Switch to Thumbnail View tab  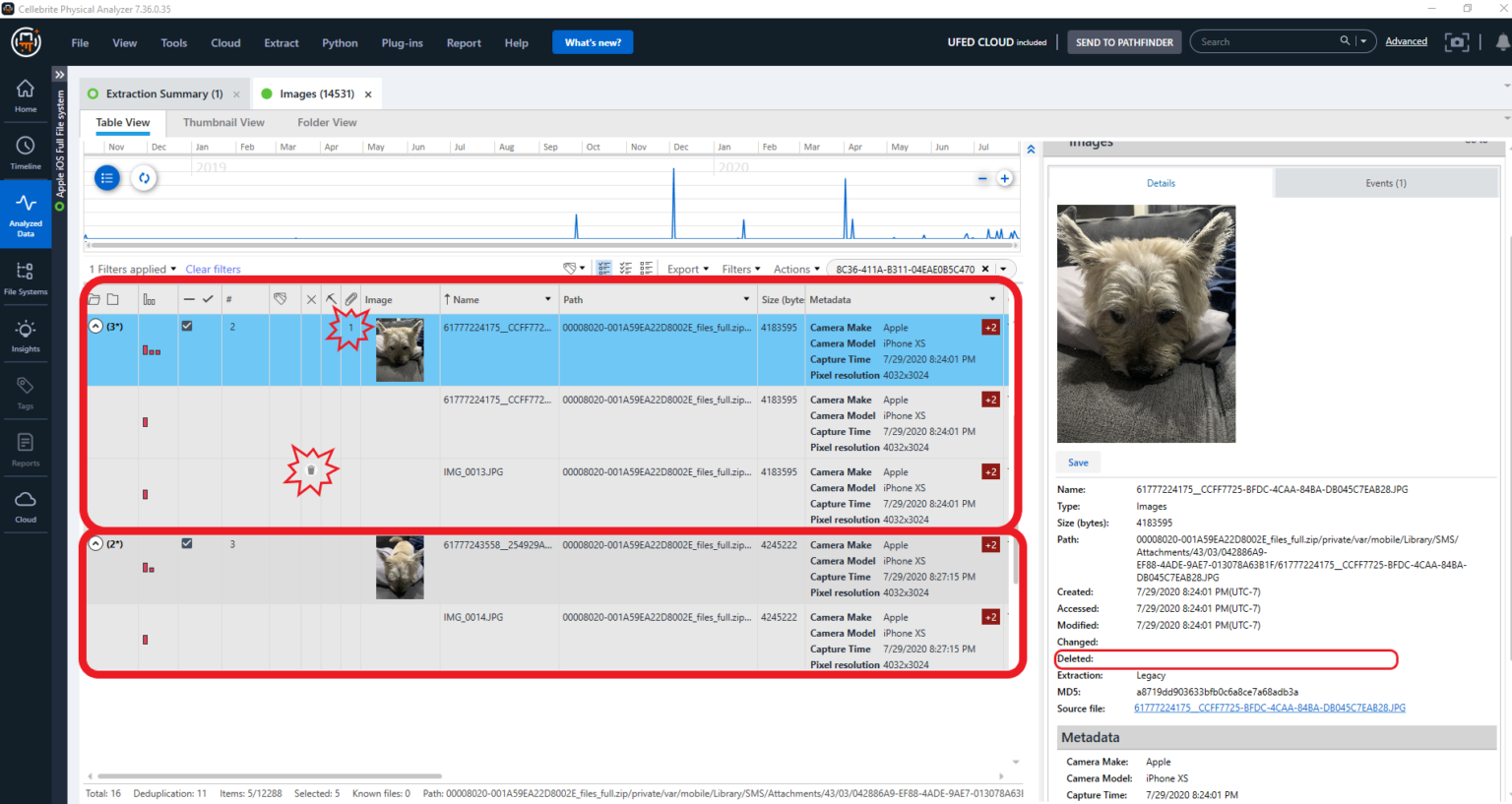[x=223, y=123]
